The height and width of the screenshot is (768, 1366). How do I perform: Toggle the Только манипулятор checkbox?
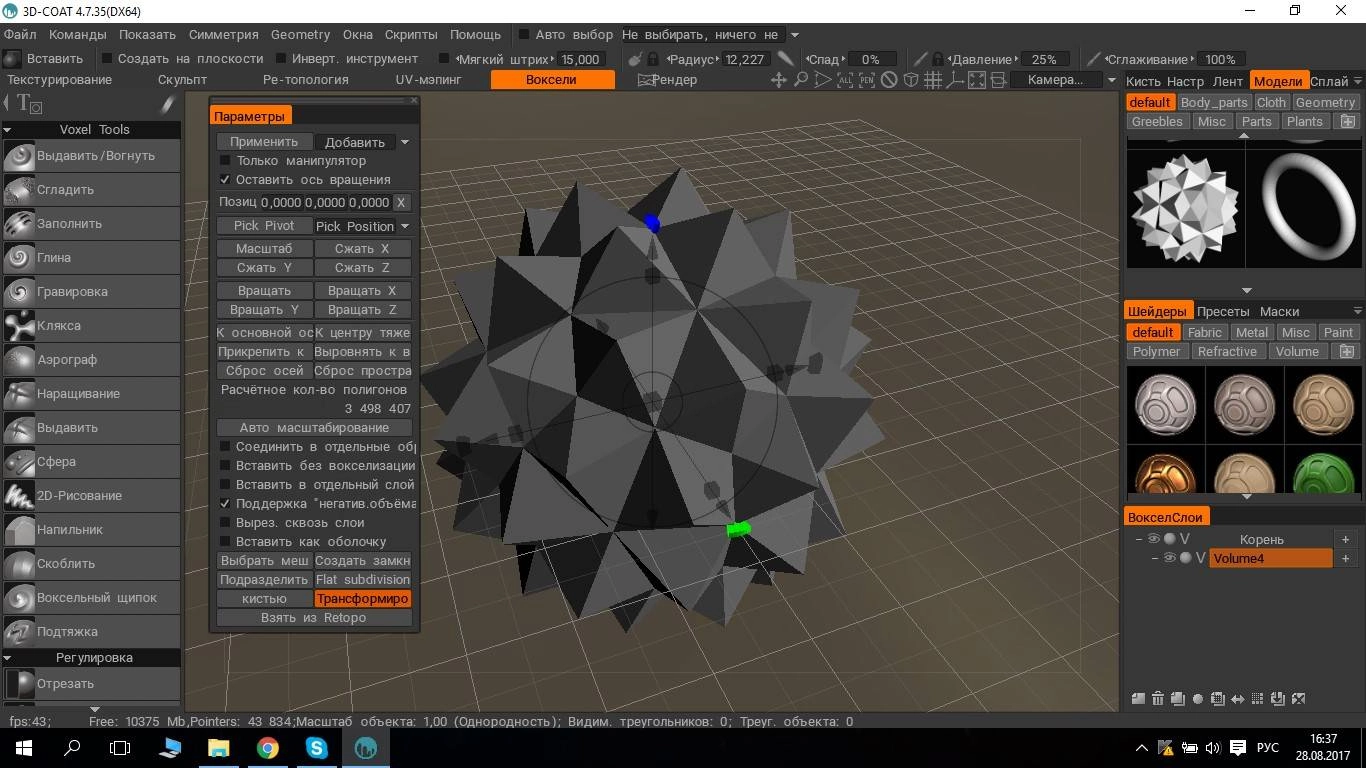point(225,160)
